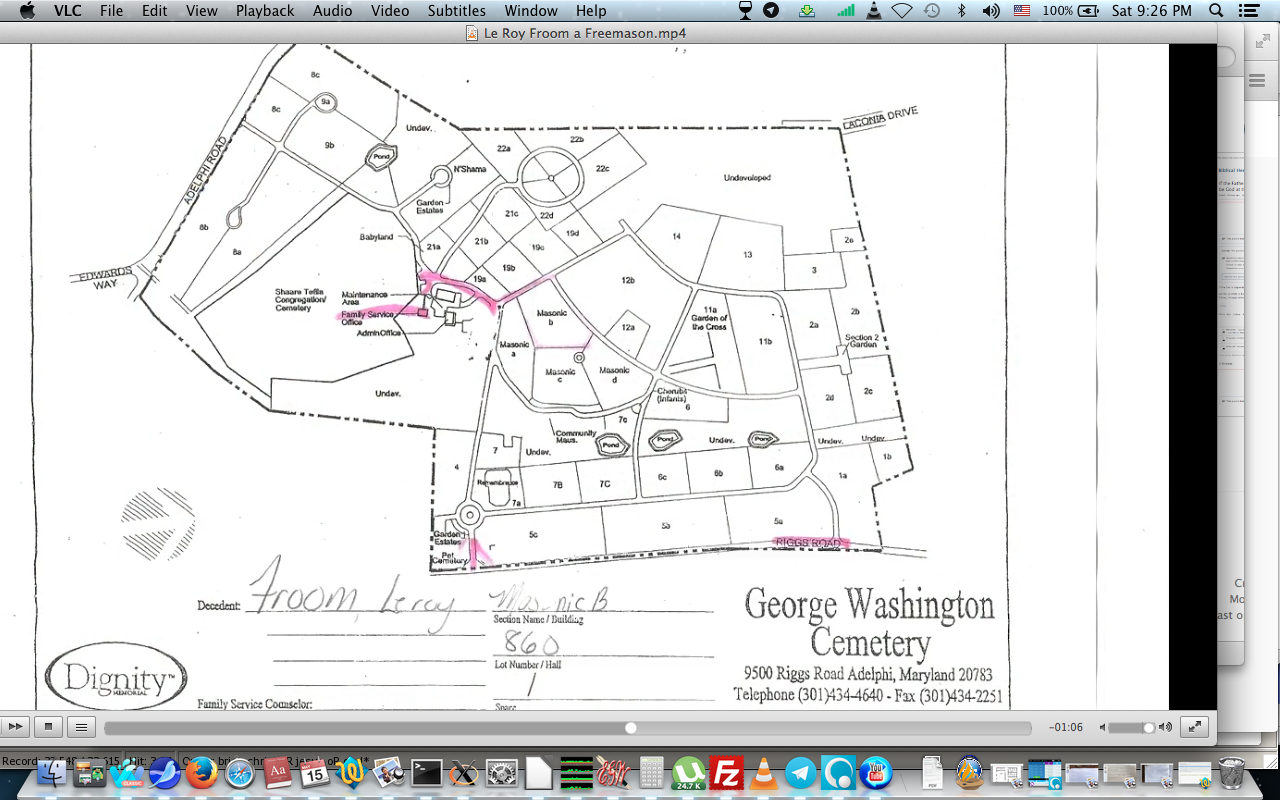
Task: Open the Audio menu
Action: (x=332, y=11)
